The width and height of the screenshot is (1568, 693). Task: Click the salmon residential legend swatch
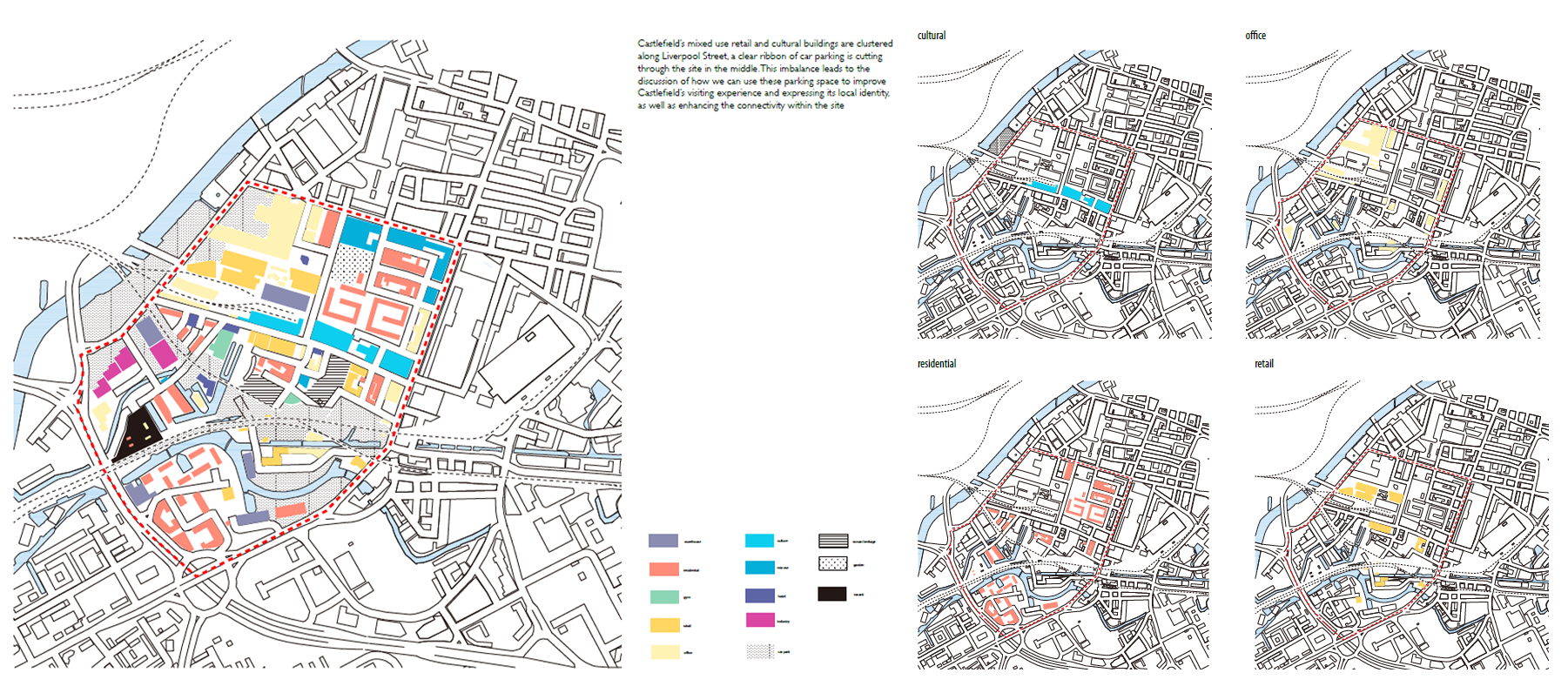pyautogui.click(x=663, y=569)
